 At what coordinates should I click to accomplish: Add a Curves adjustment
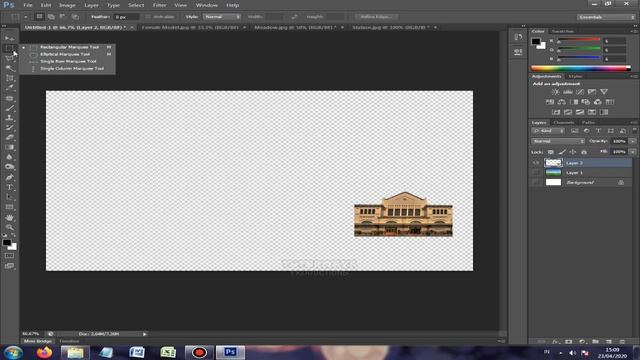pos(580,92)
